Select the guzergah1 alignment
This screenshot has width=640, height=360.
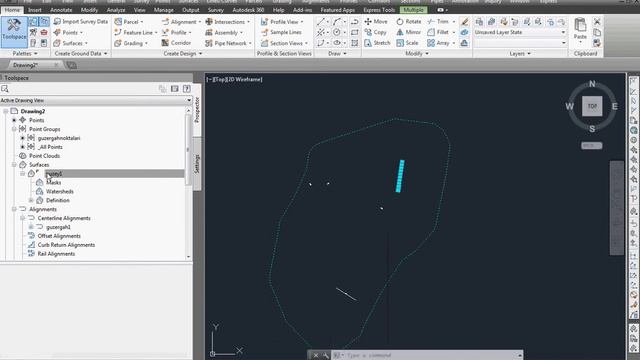coord(58,227)
